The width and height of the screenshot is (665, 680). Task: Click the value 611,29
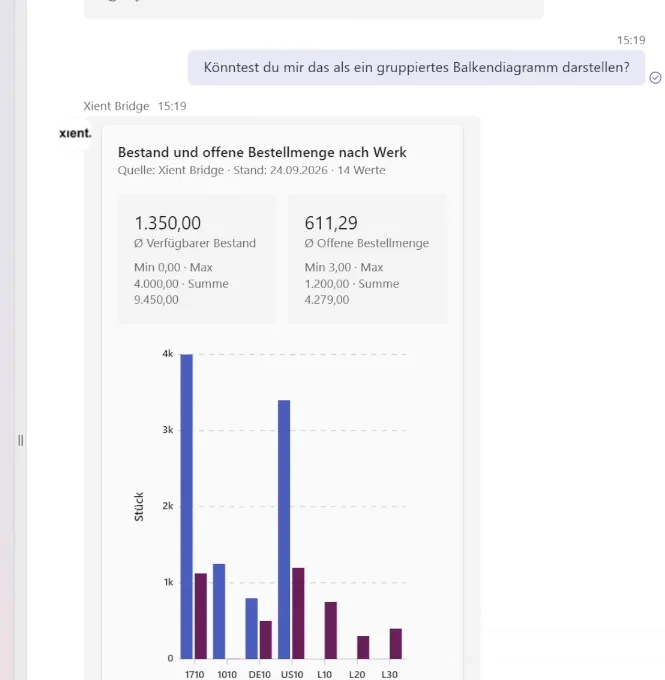[x=331, y=223]
